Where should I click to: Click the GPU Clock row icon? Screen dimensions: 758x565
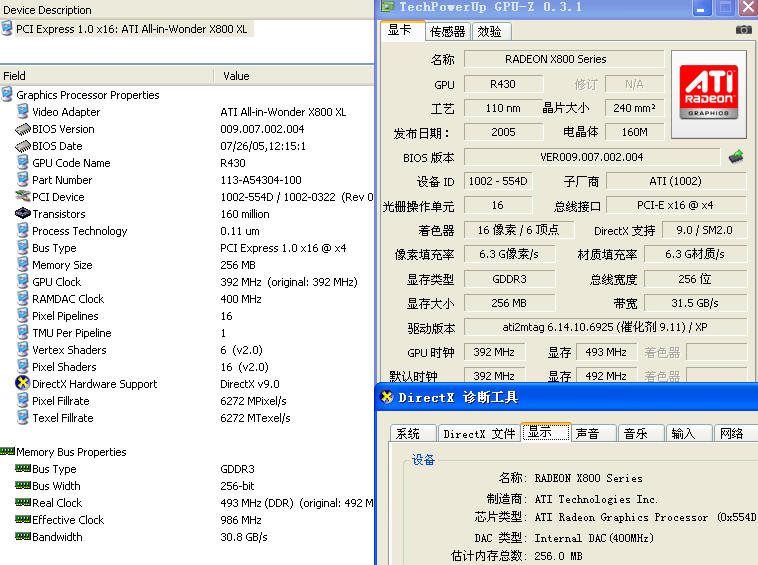coord(22,281)
